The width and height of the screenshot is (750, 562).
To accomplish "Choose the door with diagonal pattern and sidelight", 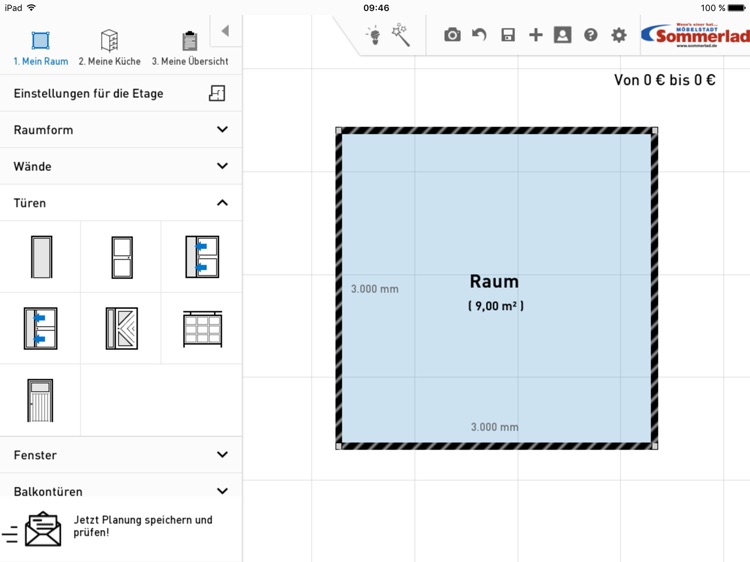I will (x=121, y=329).
